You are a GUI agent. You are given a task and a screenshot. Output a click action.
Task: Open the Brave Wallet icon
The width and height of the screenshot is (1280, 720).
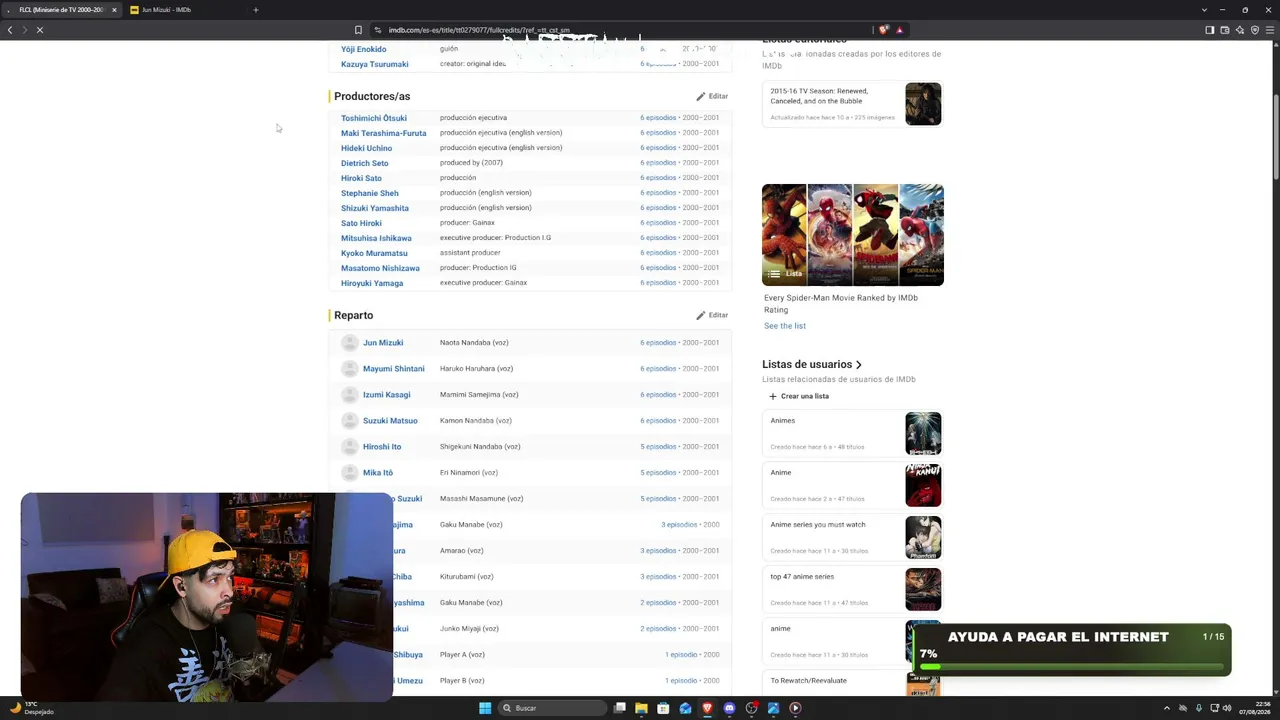[1225, 30]
